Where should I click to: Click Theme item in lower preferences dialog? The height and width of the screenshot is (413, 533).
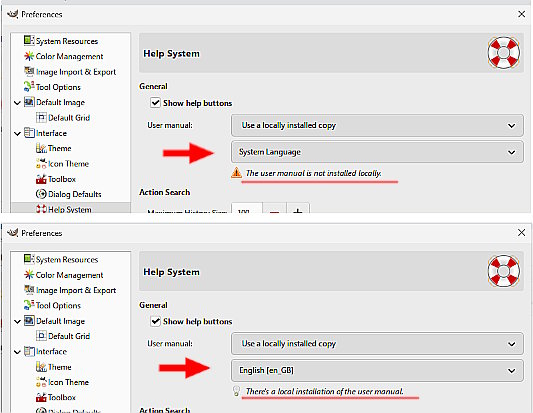coord(54,367)
